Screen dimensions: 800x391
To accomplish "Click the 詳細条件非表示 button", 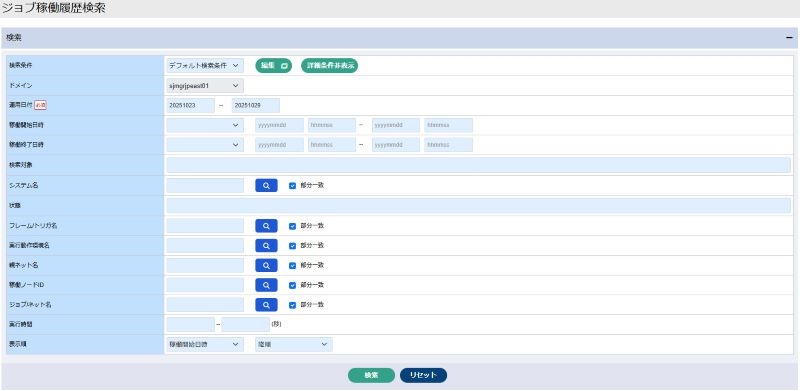I will [x=330, y=66].
